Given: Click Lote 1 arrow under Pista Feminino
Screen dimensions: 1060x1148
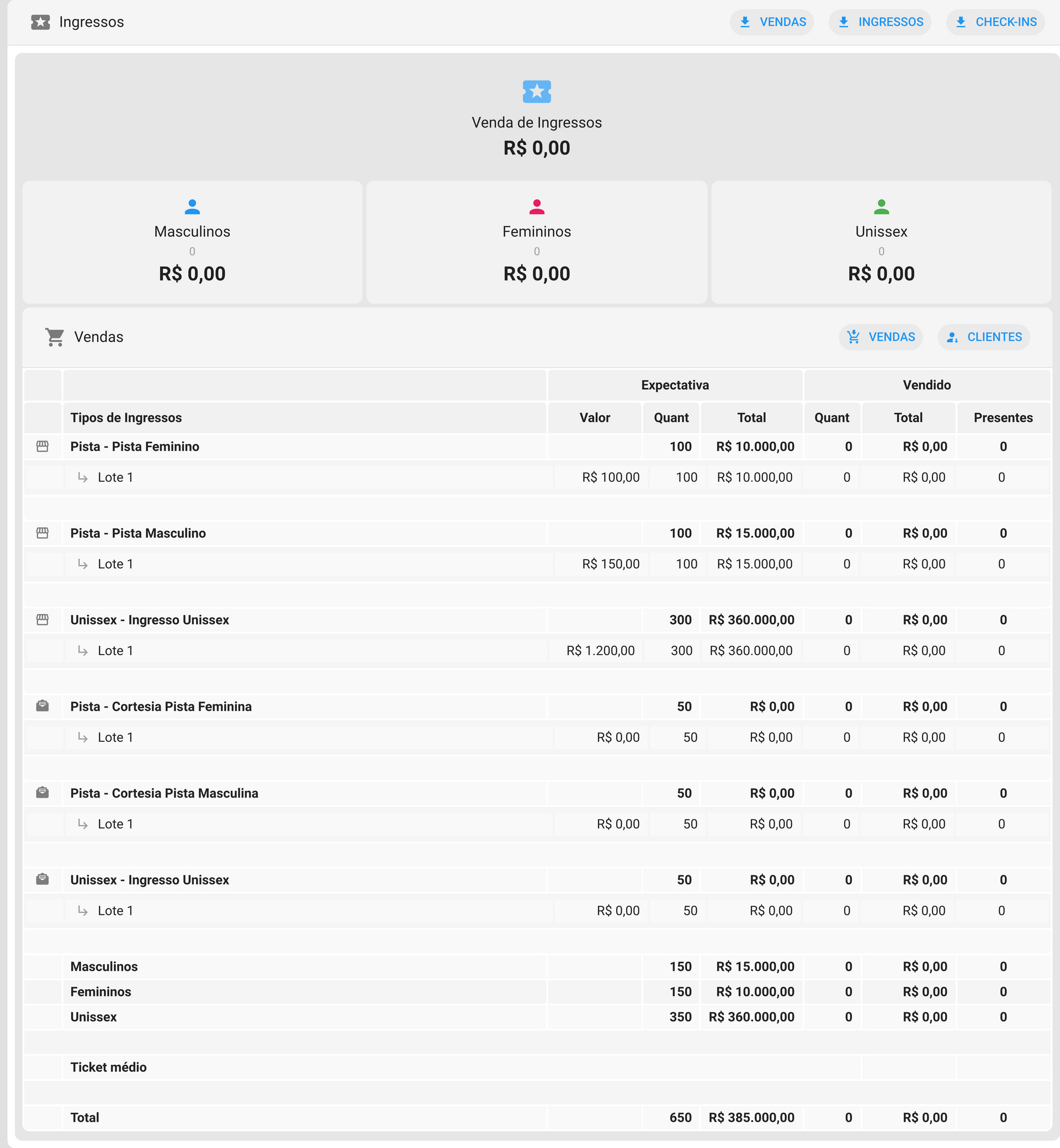Looking at the screenshot, I should pyautogui.click(x=83, y=477).
